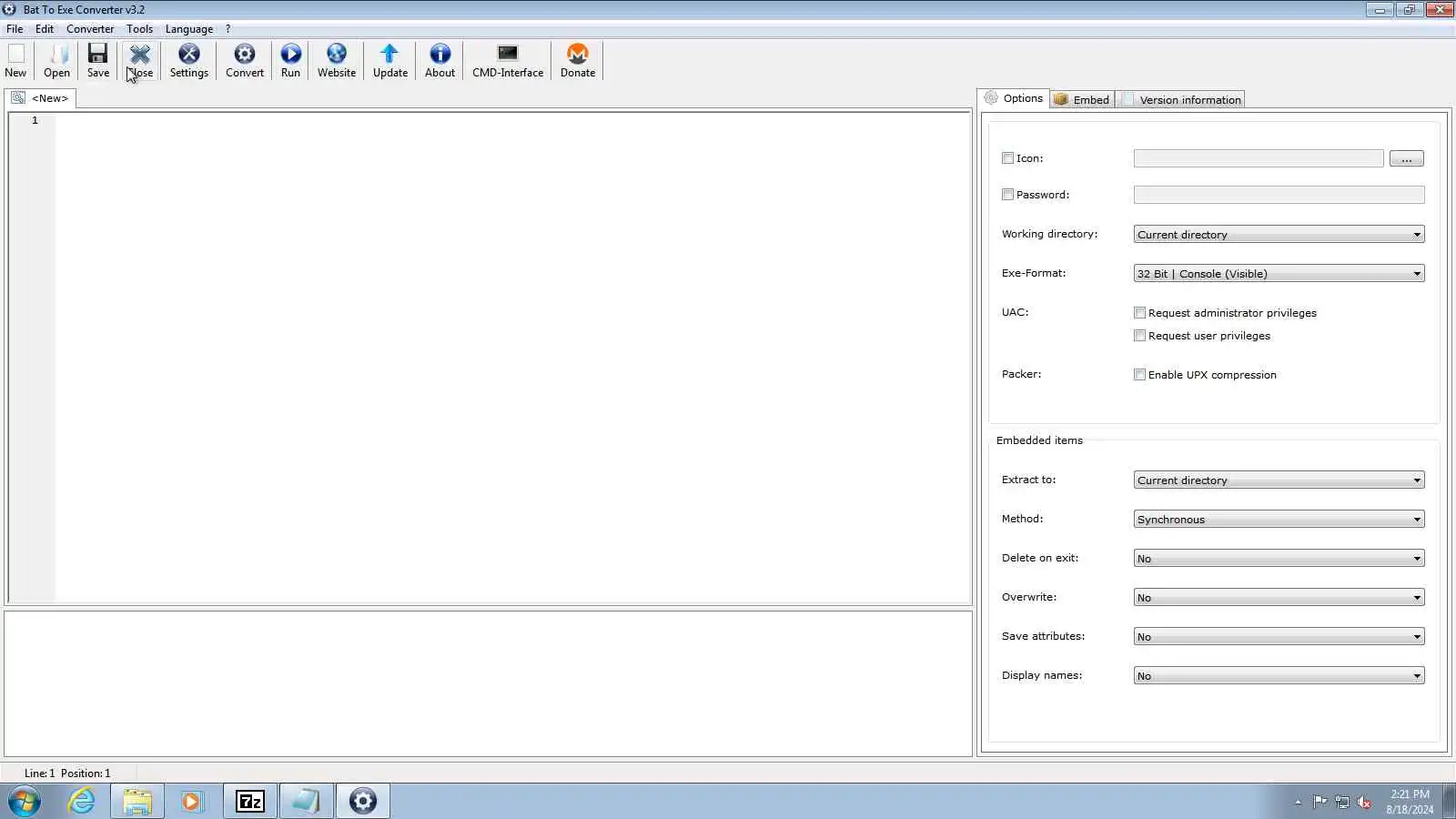Launch the CMD-Interface icon
Image resolution: width=1456 pixels, height=819 pixels.
(x=508, y=61)
